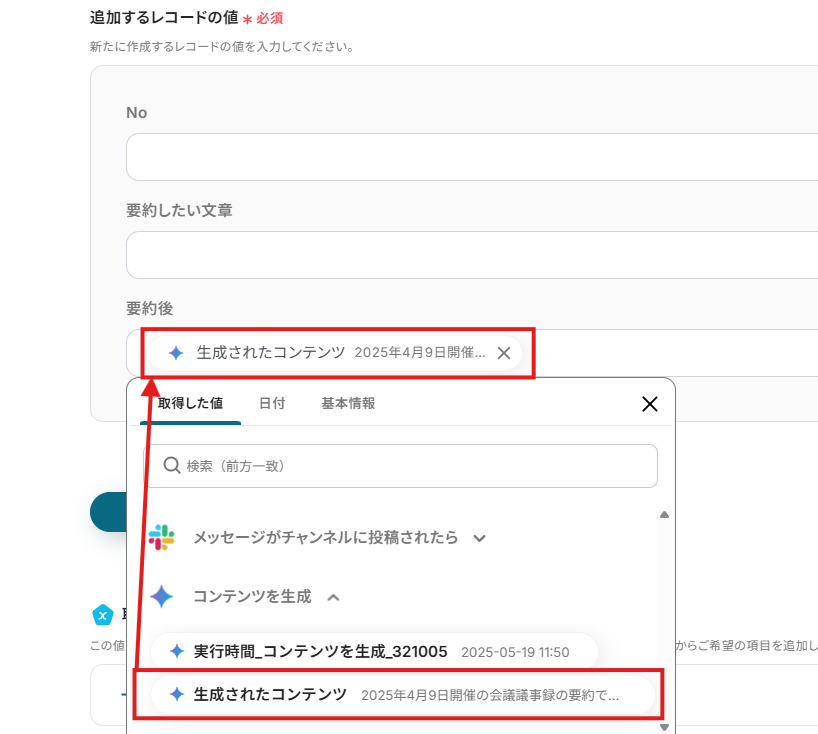Choose 実行時間_コンテンツを生成_321005 from the list
The height and width of the screenshot is (734, 818).
[320, 652]
